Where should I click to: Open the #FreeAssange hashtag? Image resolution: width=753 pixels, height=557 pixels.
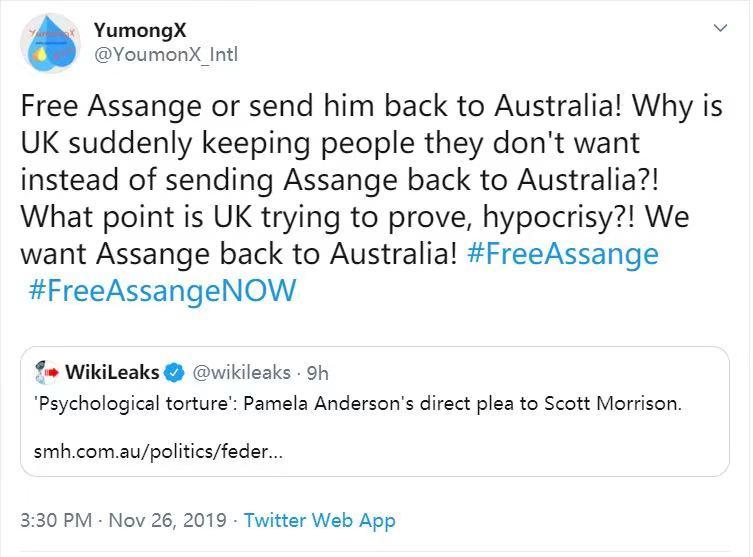point(562,254)
